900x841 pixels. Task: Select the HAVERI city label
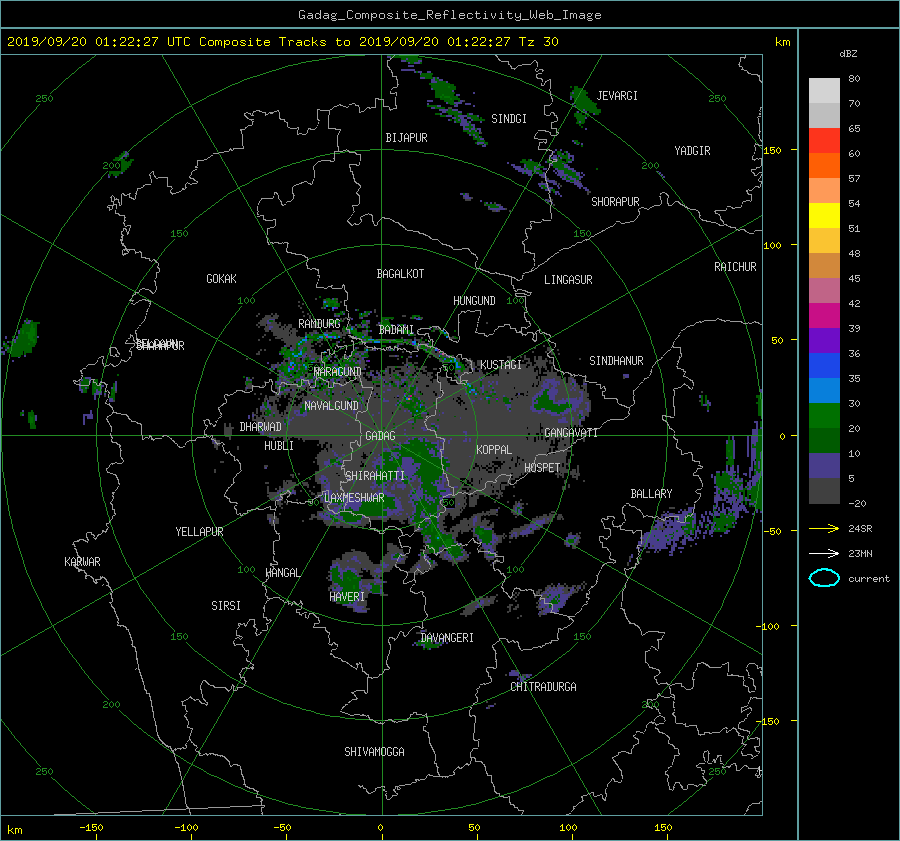coord(347,597)
